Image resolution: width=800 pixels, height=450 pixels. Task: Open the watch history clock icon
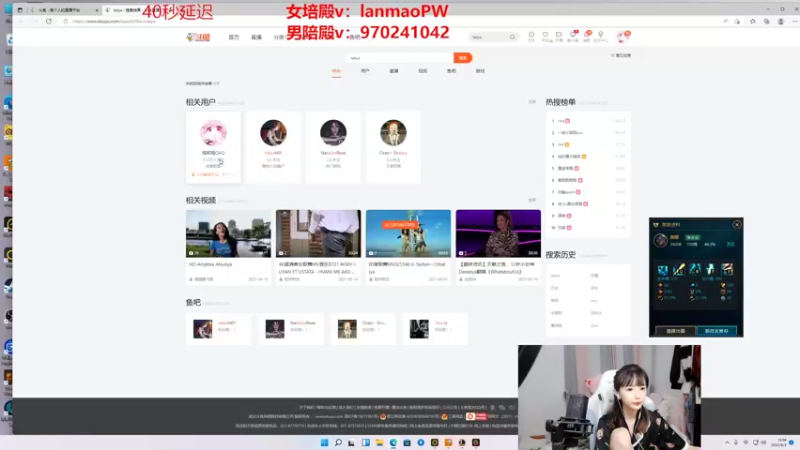(x=531, y=36)
